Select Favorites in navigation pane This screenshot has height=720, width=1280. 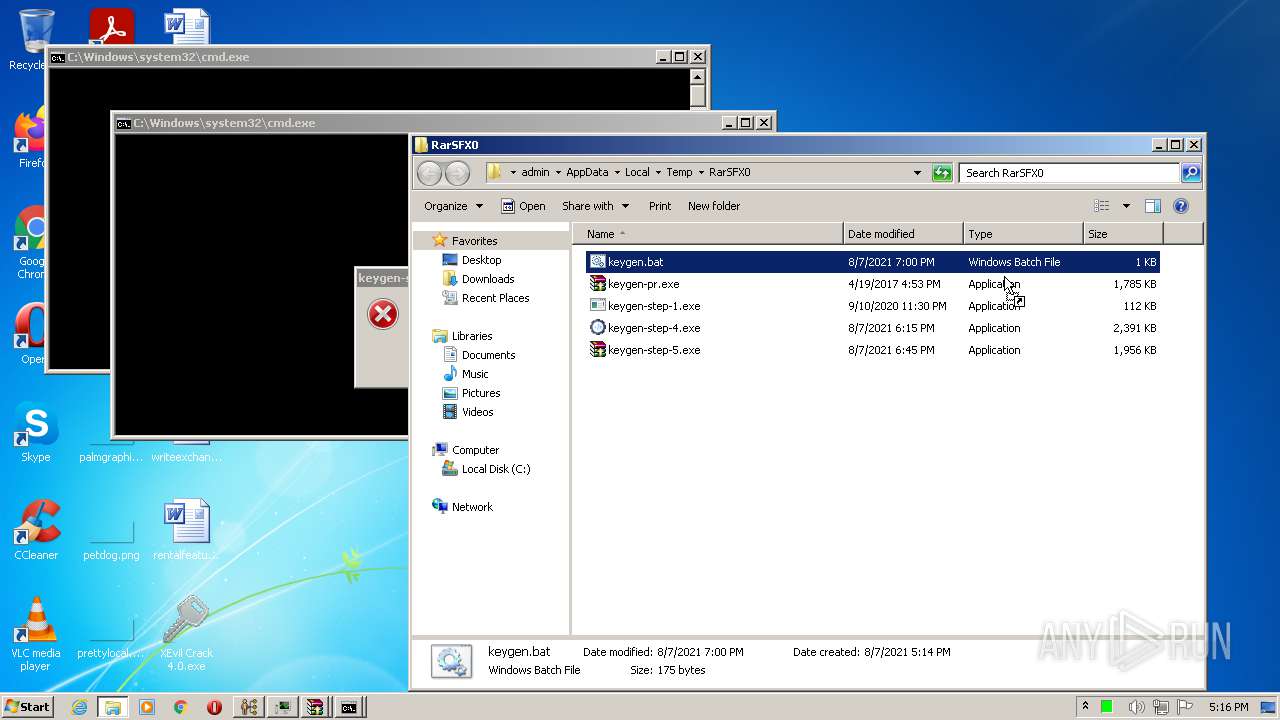(x=474, y=241)
